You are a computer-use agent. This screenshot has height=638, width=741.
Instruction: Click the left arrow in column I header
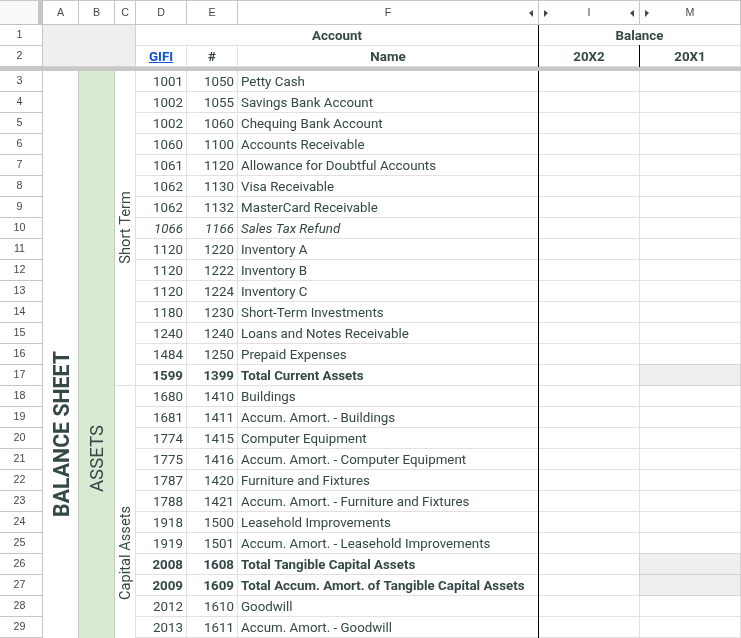click(x=632, y=13)
